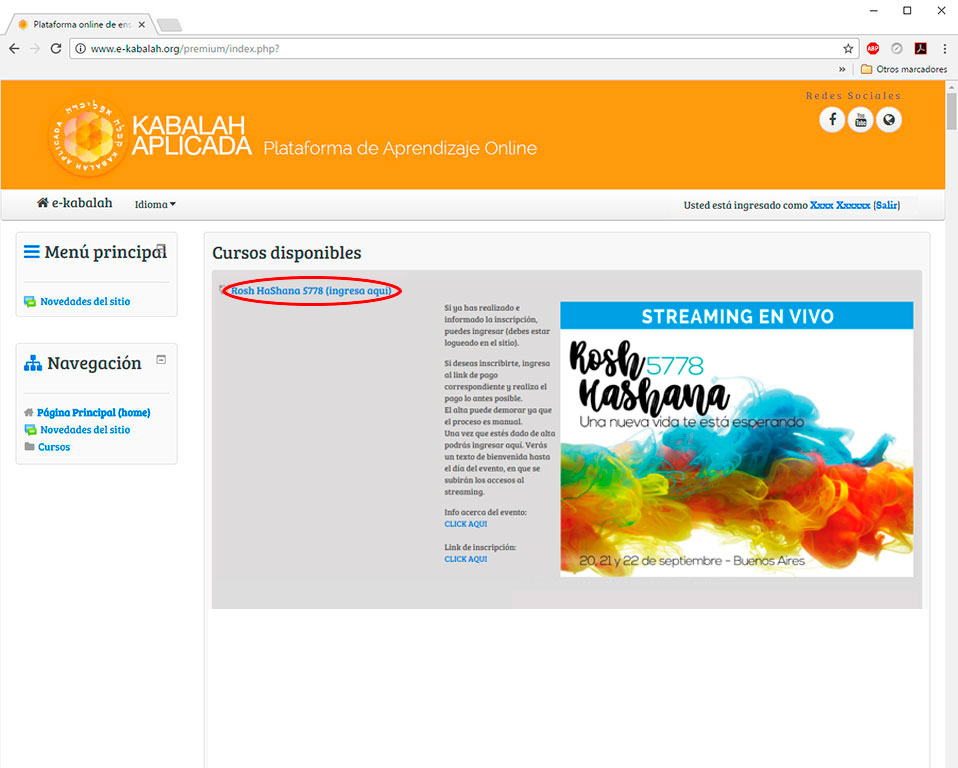Click the Redes Sociales label
This screenshot has height=768, width=958.
tap(853, 95)
